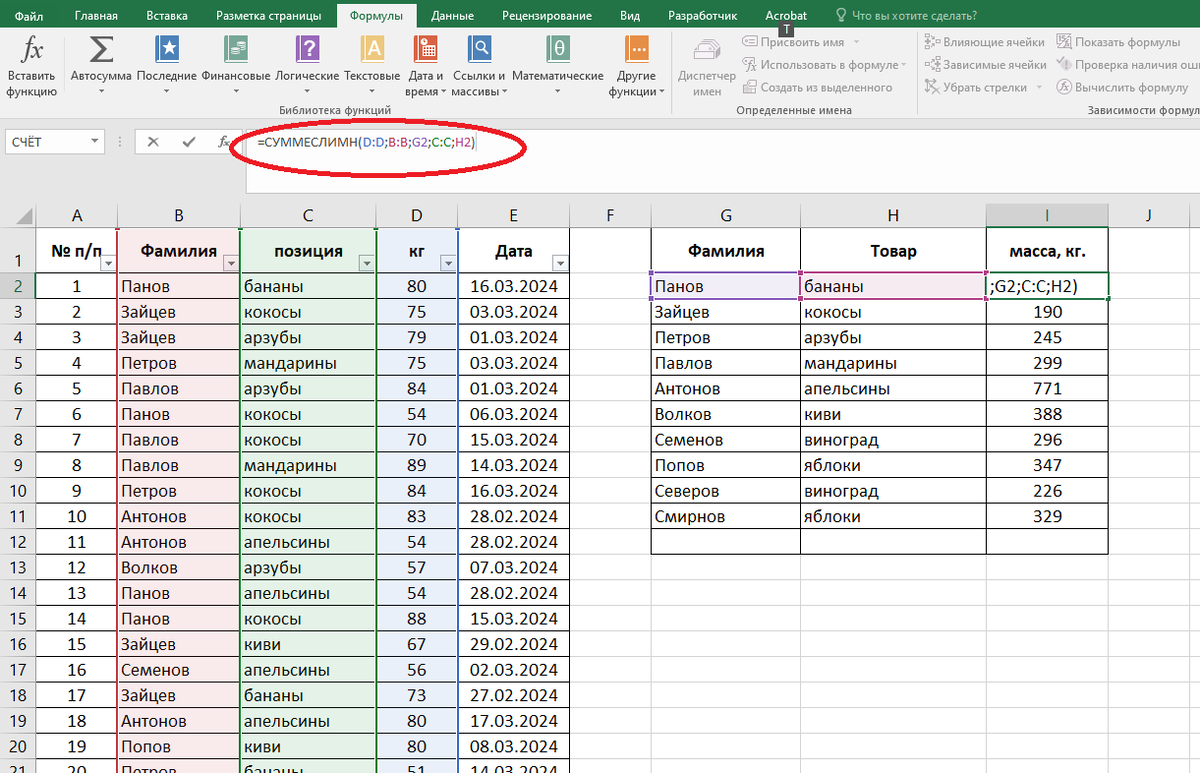Confirm formula with the checkmark icon

[189, 142]
